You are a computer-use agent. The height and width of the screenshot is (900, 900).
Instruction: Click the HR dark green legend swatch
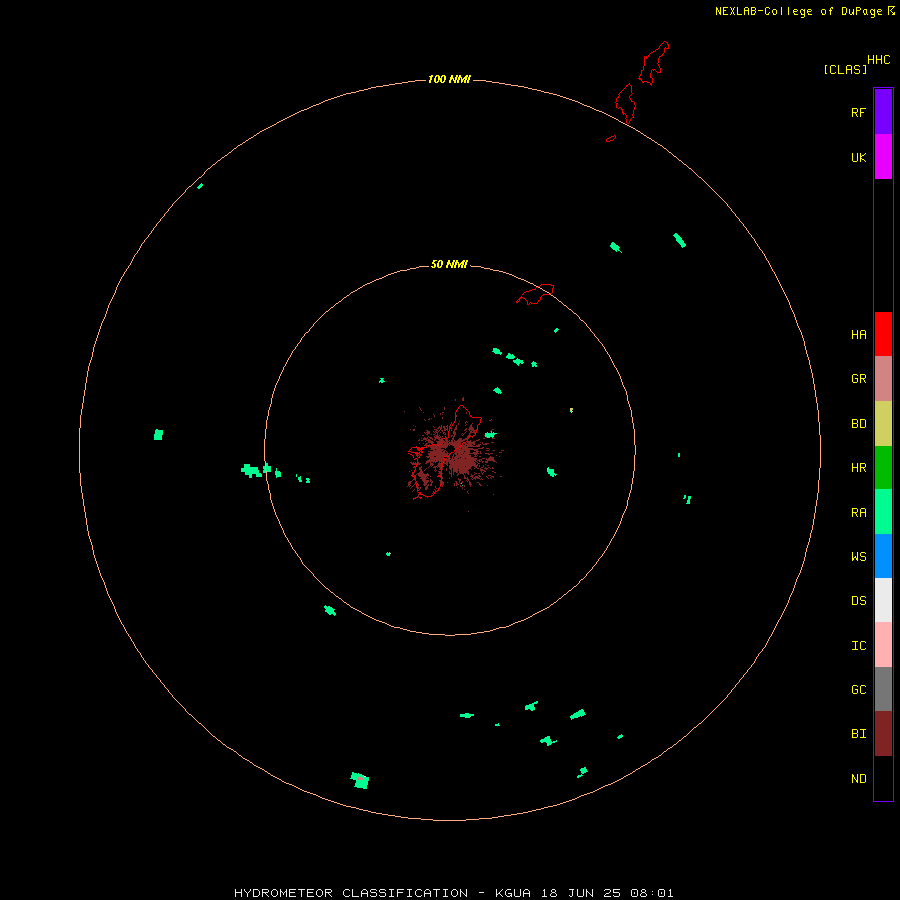[x=883, y=468]
